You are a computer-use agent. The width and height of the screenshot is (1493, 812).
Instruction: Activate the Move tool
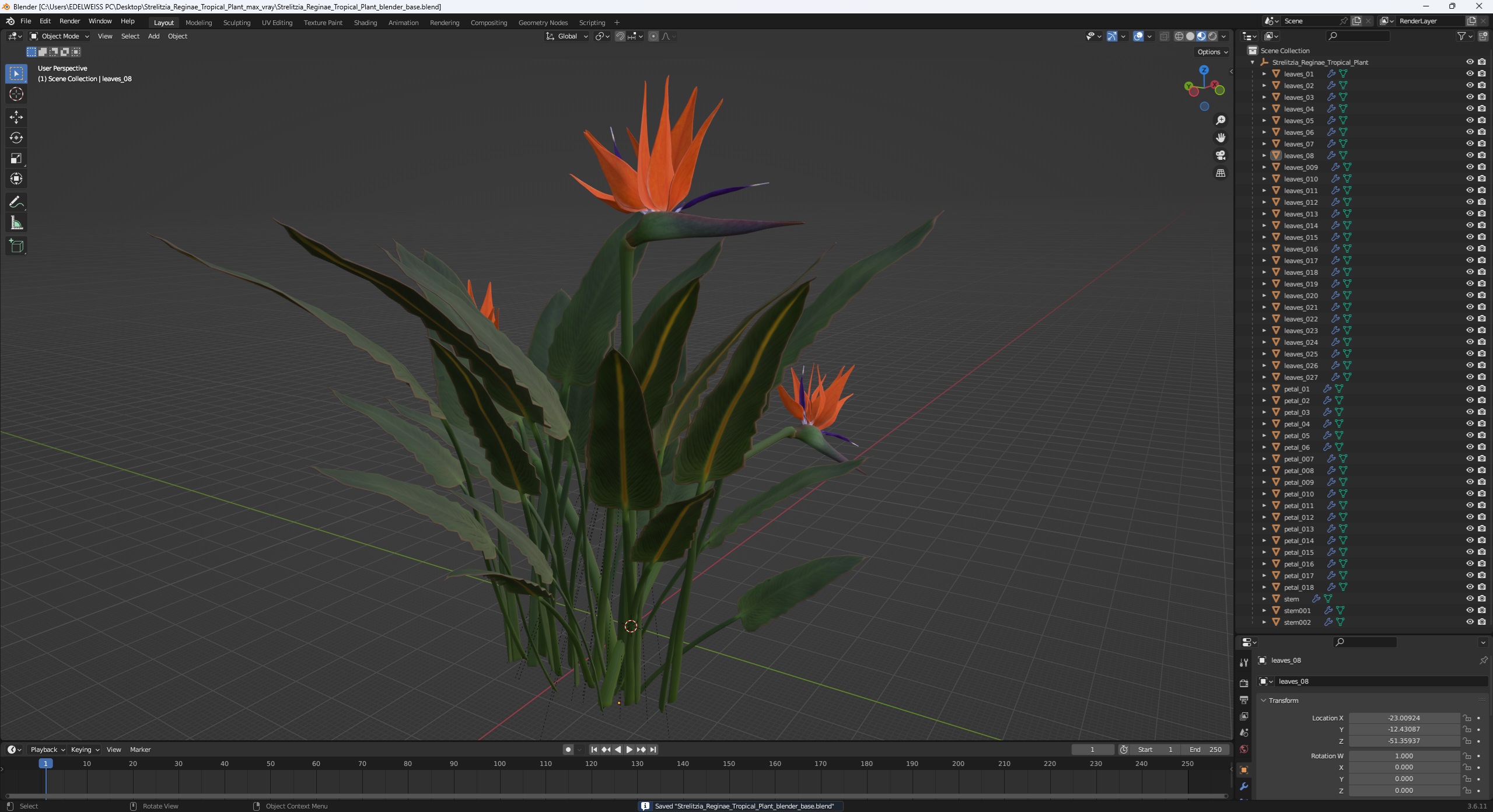click(16, 117)
